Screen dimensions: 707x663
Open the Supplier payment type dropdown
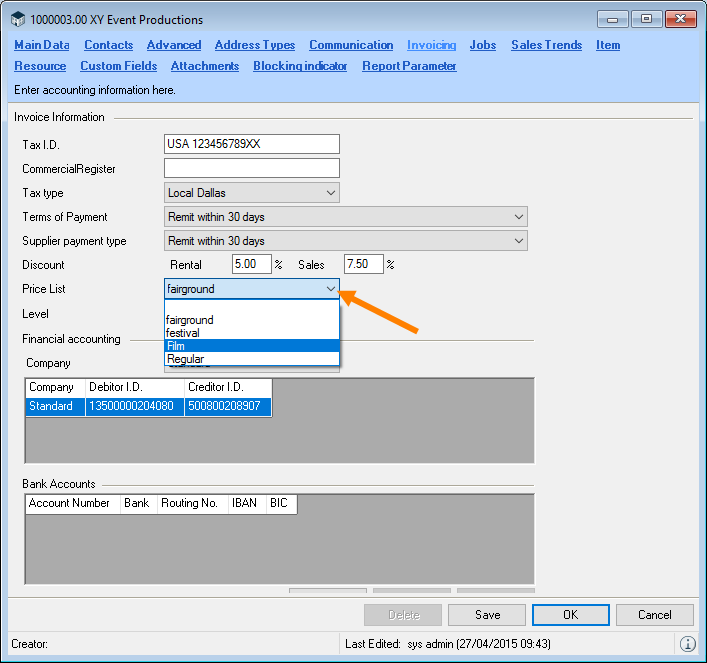coord(518,241)
